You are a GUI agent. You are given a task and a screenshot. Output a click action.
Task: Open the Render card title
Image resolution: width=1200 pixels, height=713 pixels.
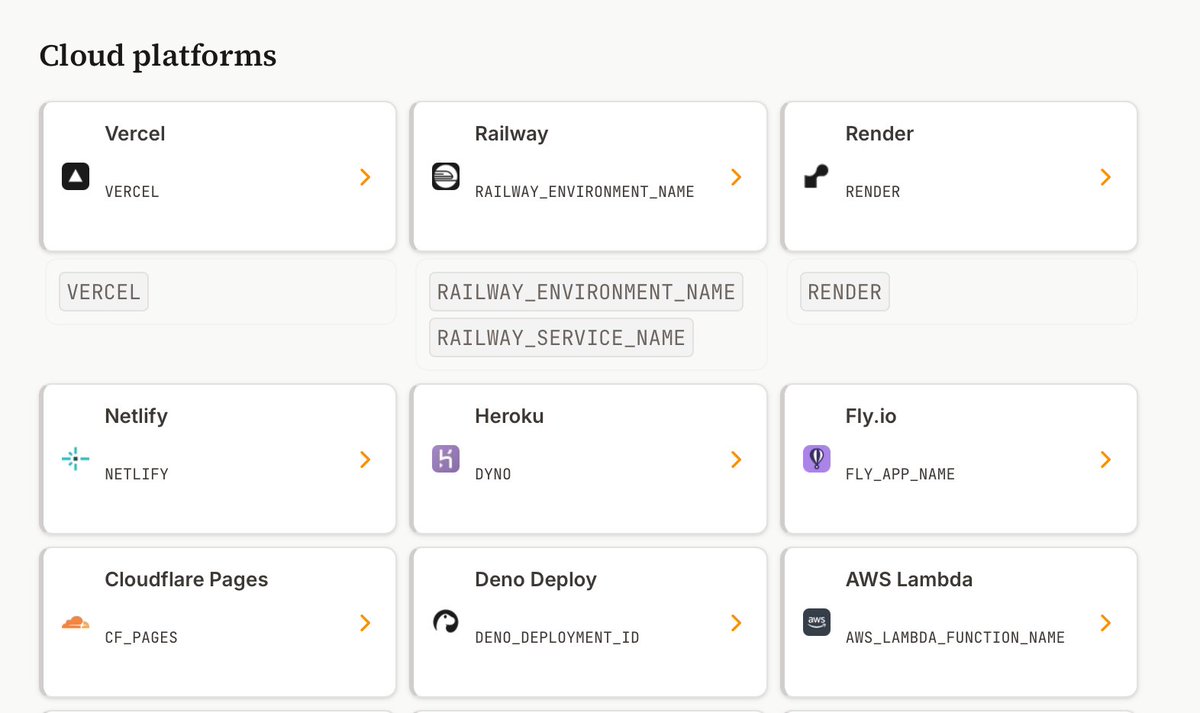click(x=879, y=134)
